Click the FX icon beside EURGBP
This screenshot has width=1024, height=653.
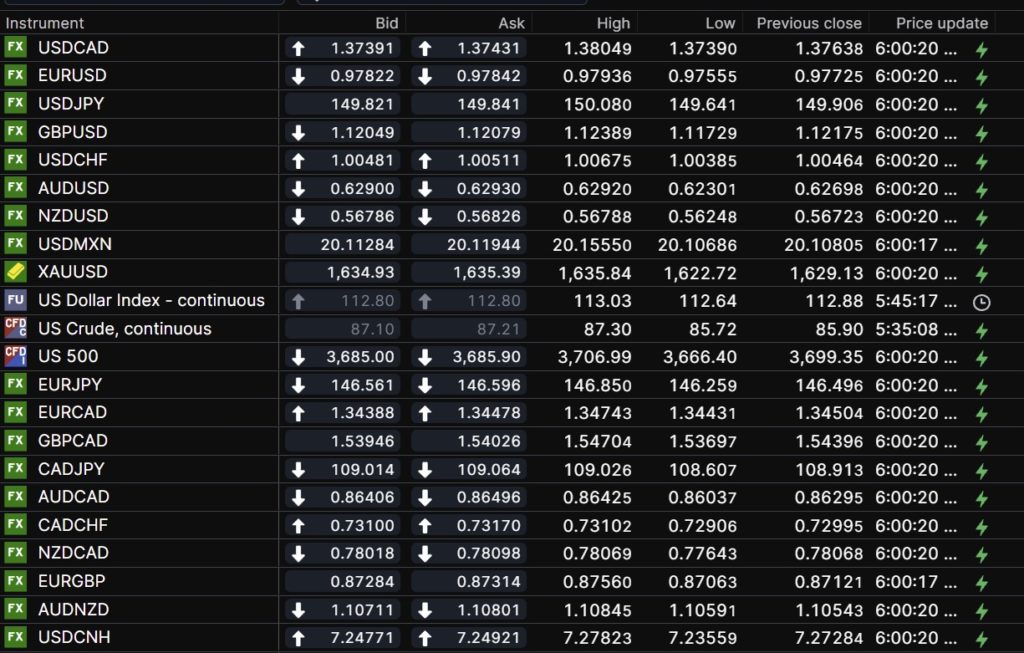coord(16,581)
